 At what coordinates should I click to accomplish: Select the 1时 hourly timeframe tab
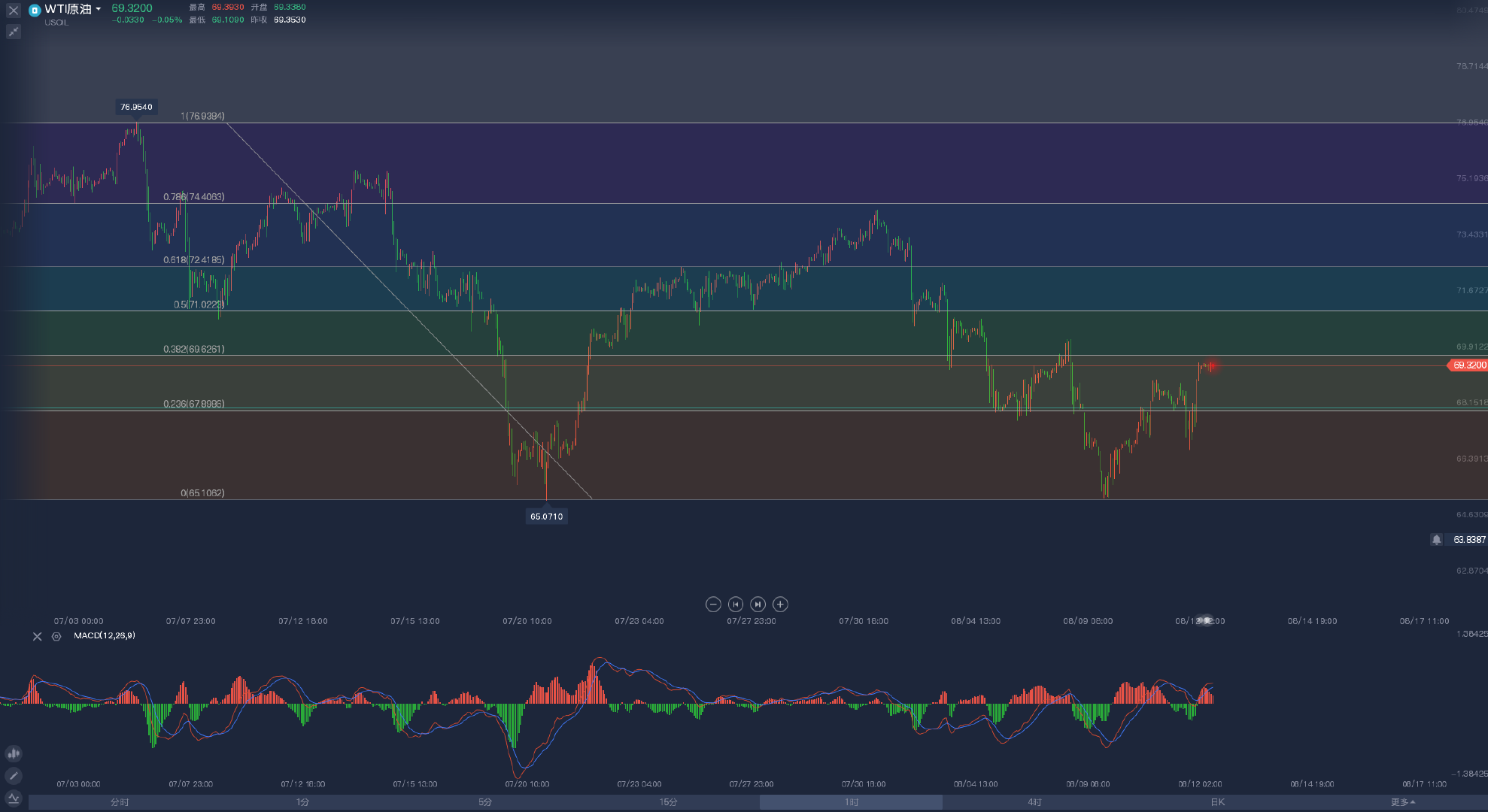(x=851, y=802)
